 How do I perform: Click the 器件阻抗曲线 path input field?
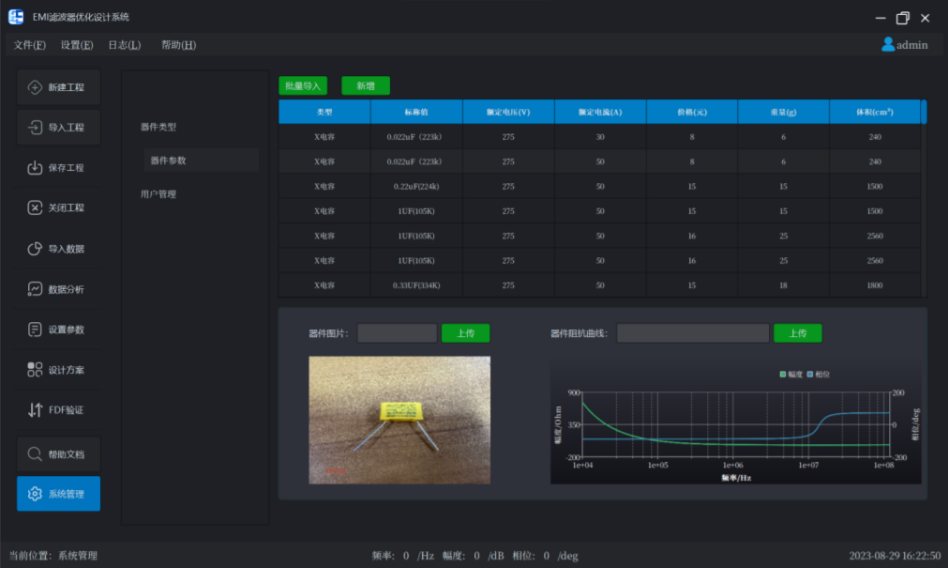pos(693,333)
